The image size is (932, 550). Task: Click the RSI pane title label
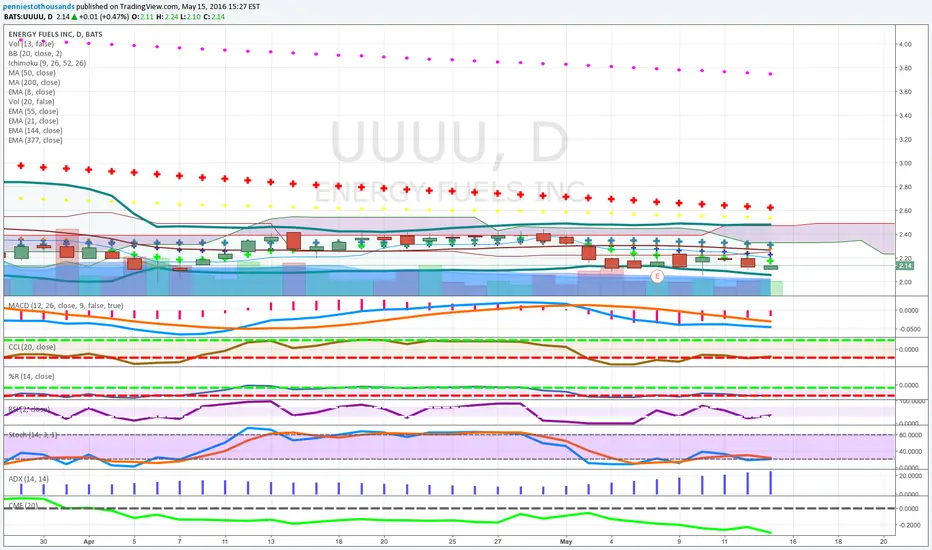29,409
